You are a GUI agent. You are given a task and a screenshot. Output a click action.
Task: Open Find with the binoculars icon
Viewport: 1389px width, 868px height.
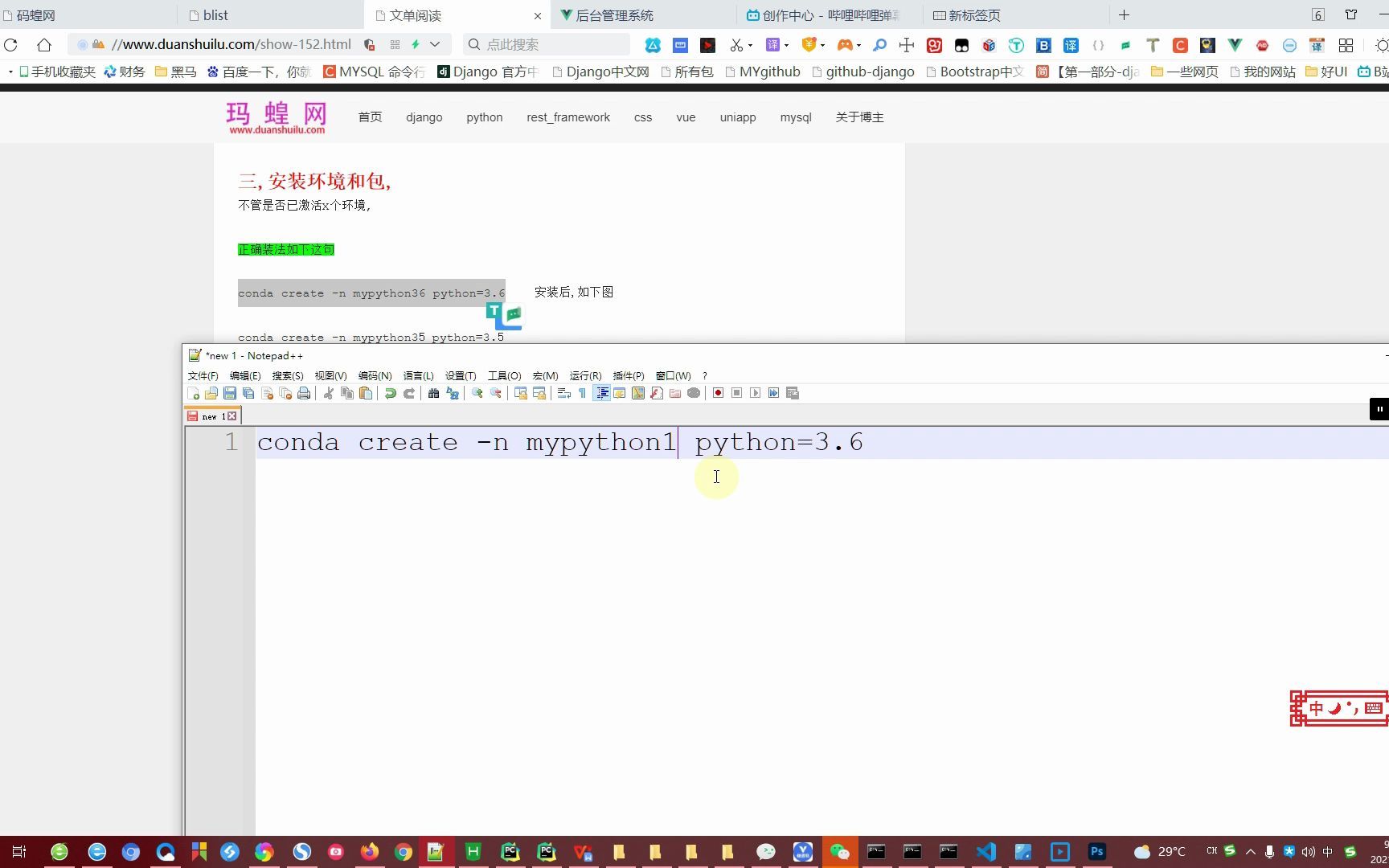tap(433, 393)
